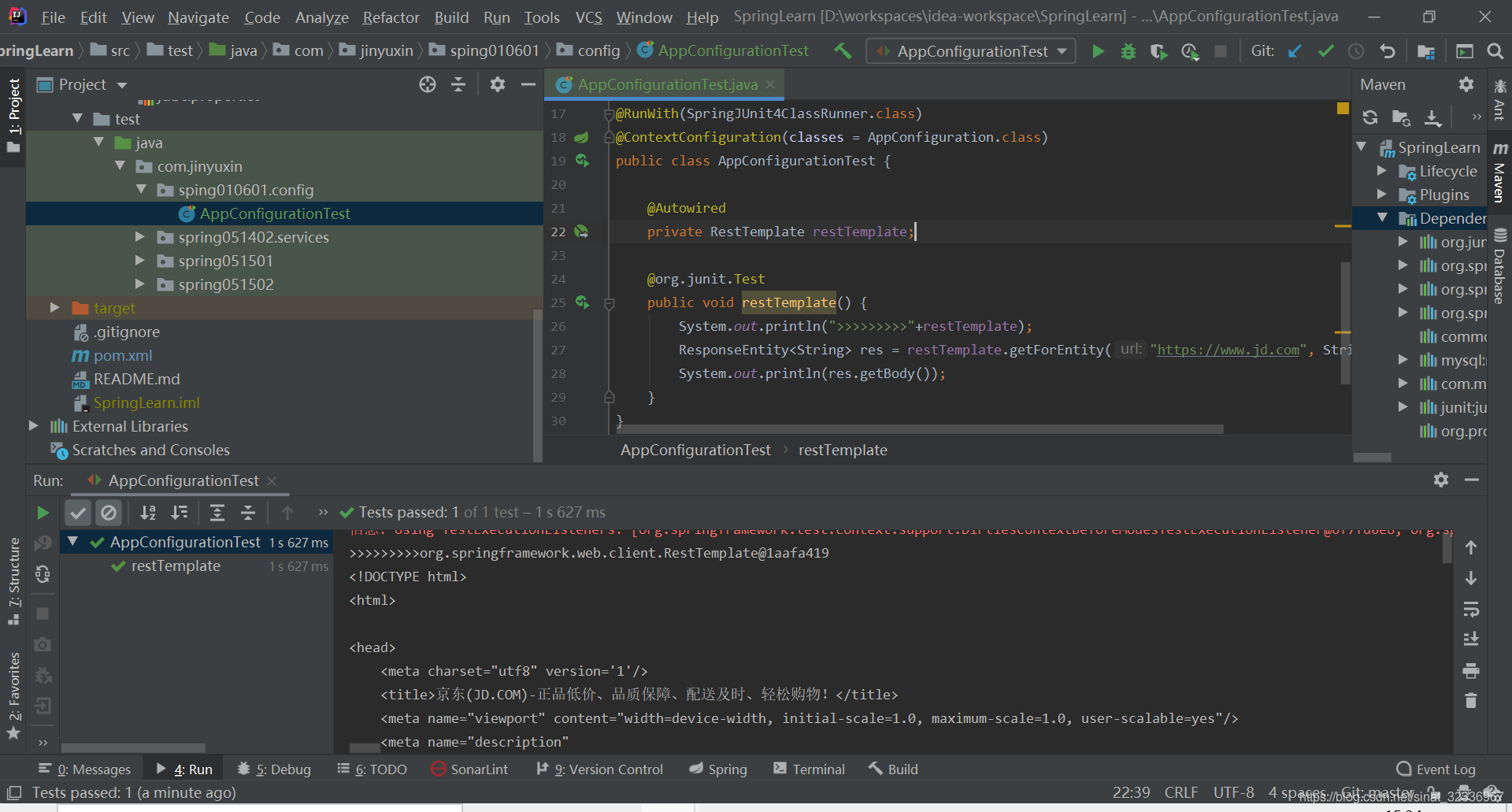Reimport all Maven projects refresh icon

coord(1370,117)
